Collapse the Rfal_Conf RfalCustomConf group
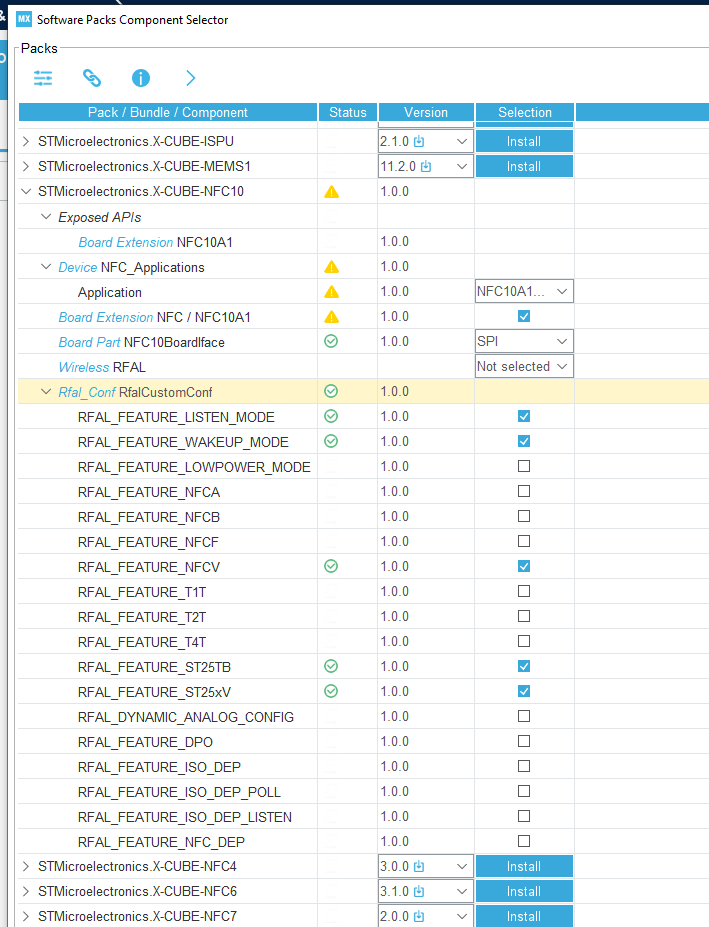 click(x=46, y=392)
